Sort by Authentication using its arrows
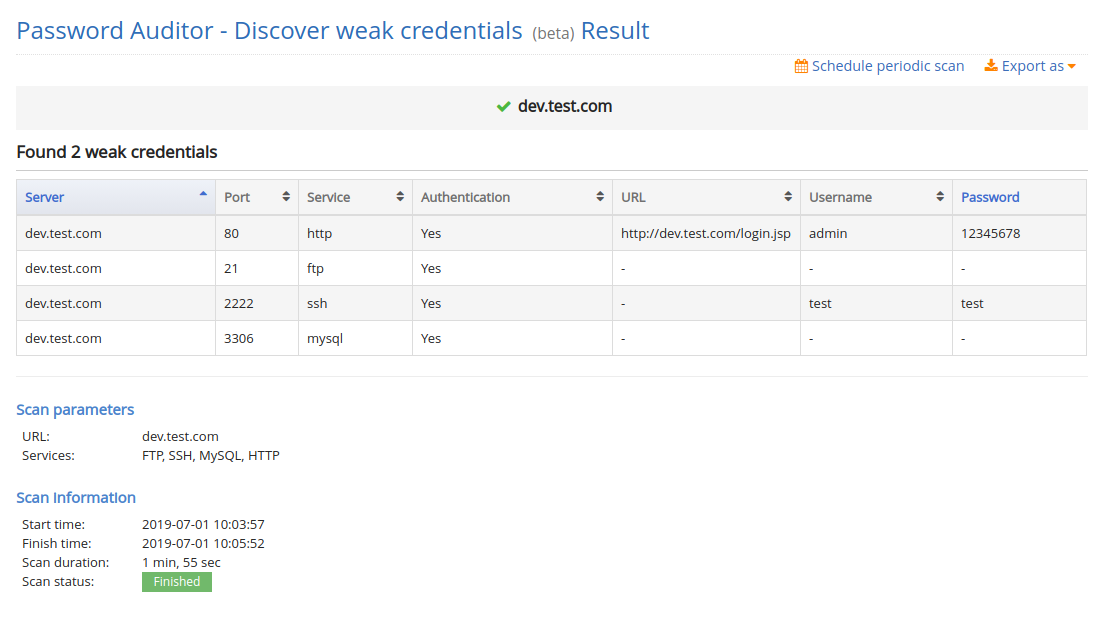The image size is (1116, 621). click(600, 197)
